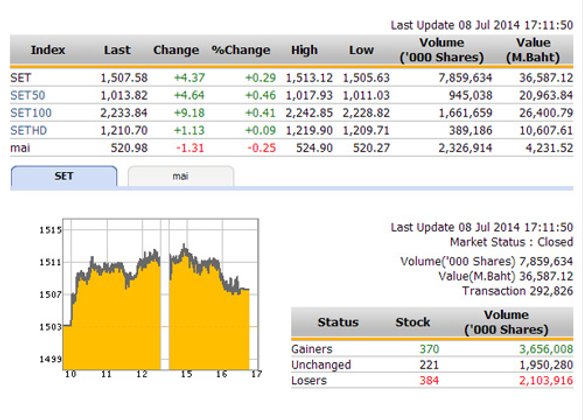Select the High column header
The width and height of the screenshot is (583, 420).
point(304,50)
